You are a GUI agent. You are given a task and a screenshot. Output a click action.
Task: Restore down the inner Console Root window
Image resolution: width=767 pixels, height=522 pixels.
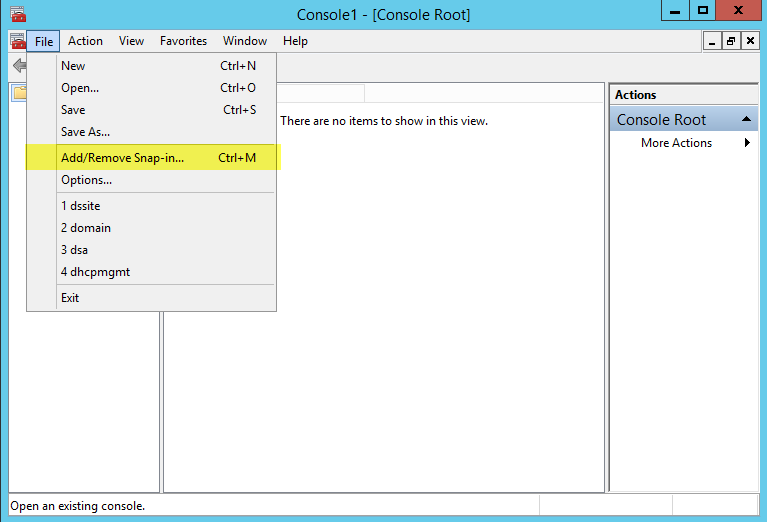(x=730, y=41)
